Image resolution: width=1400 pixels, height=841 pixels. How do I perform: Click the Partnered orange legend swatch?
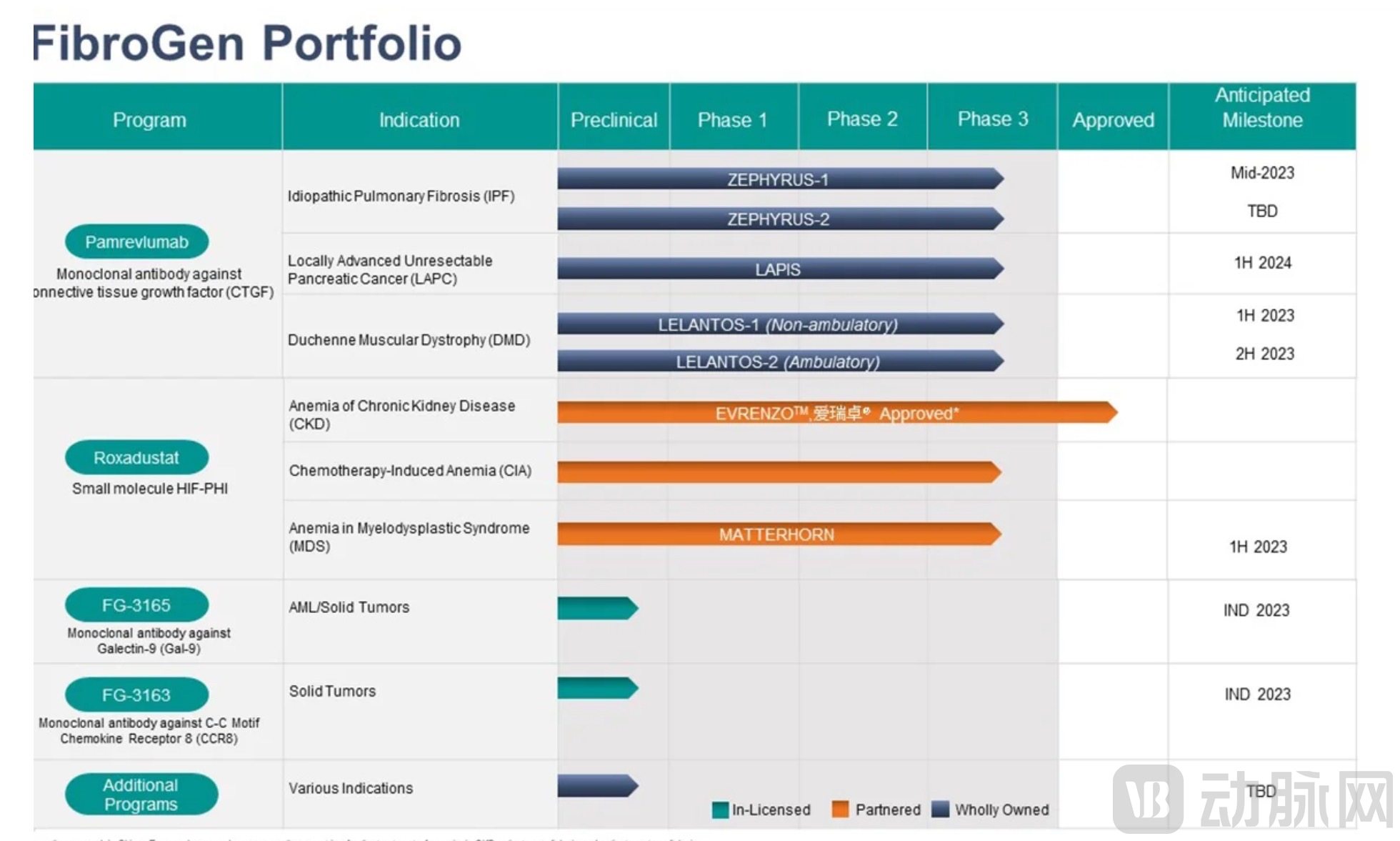841,810
